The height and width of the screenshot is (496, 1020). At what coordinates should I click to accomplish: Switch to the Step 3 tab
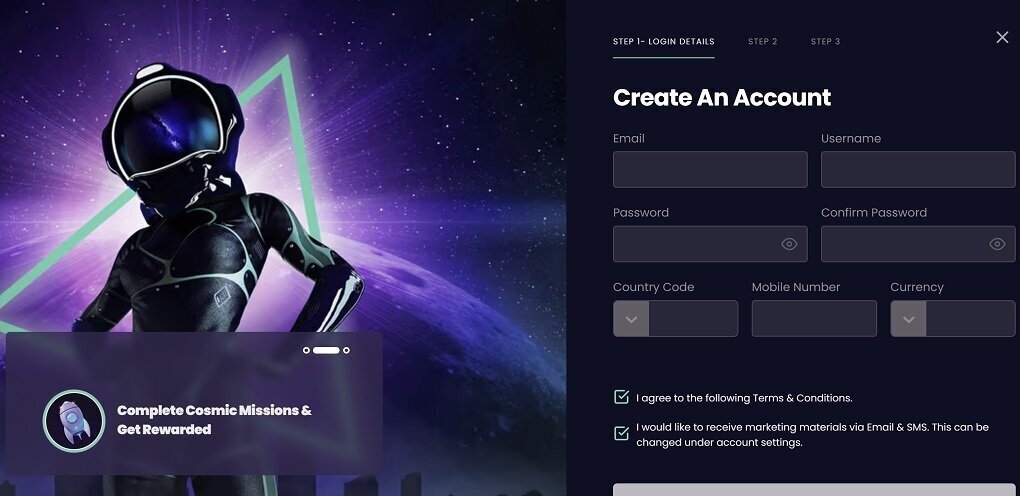(825, 42)
